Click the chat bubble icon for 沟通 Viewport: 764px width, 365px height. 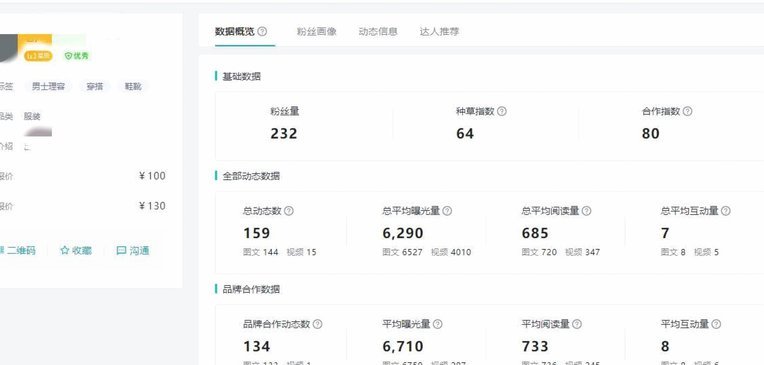(x=121, y=250)
